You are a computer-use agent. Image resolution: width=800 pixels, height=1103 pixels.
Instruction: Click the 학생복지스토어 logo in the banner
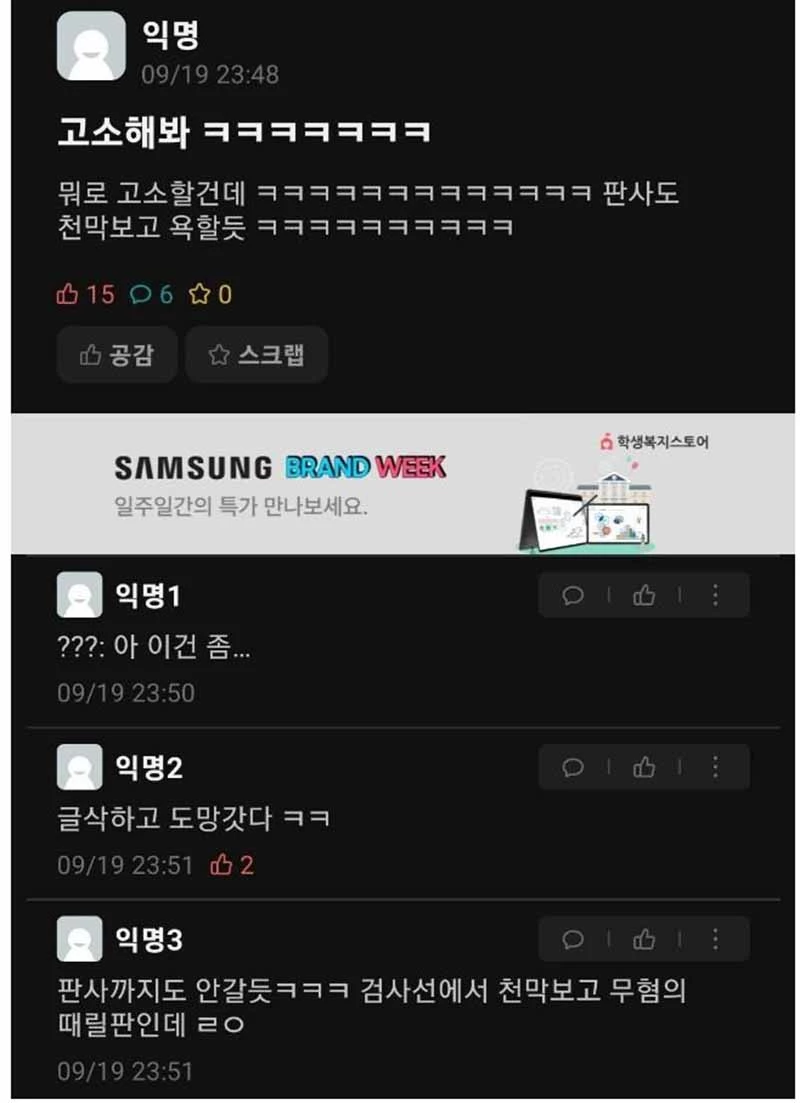click(654, 442)
